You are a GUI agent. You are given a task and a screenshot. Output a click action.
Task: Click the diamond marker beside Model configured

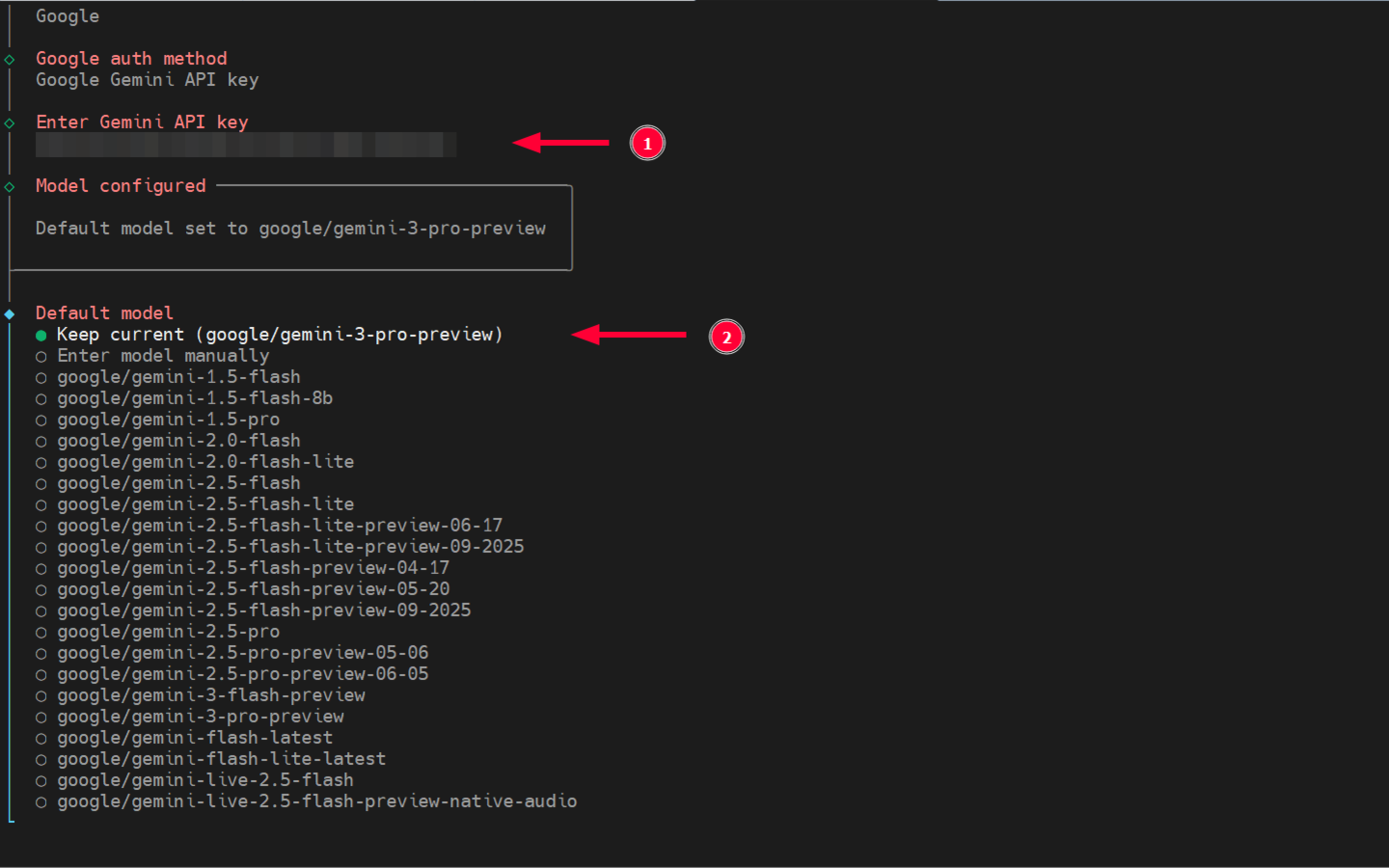(10, 185)
